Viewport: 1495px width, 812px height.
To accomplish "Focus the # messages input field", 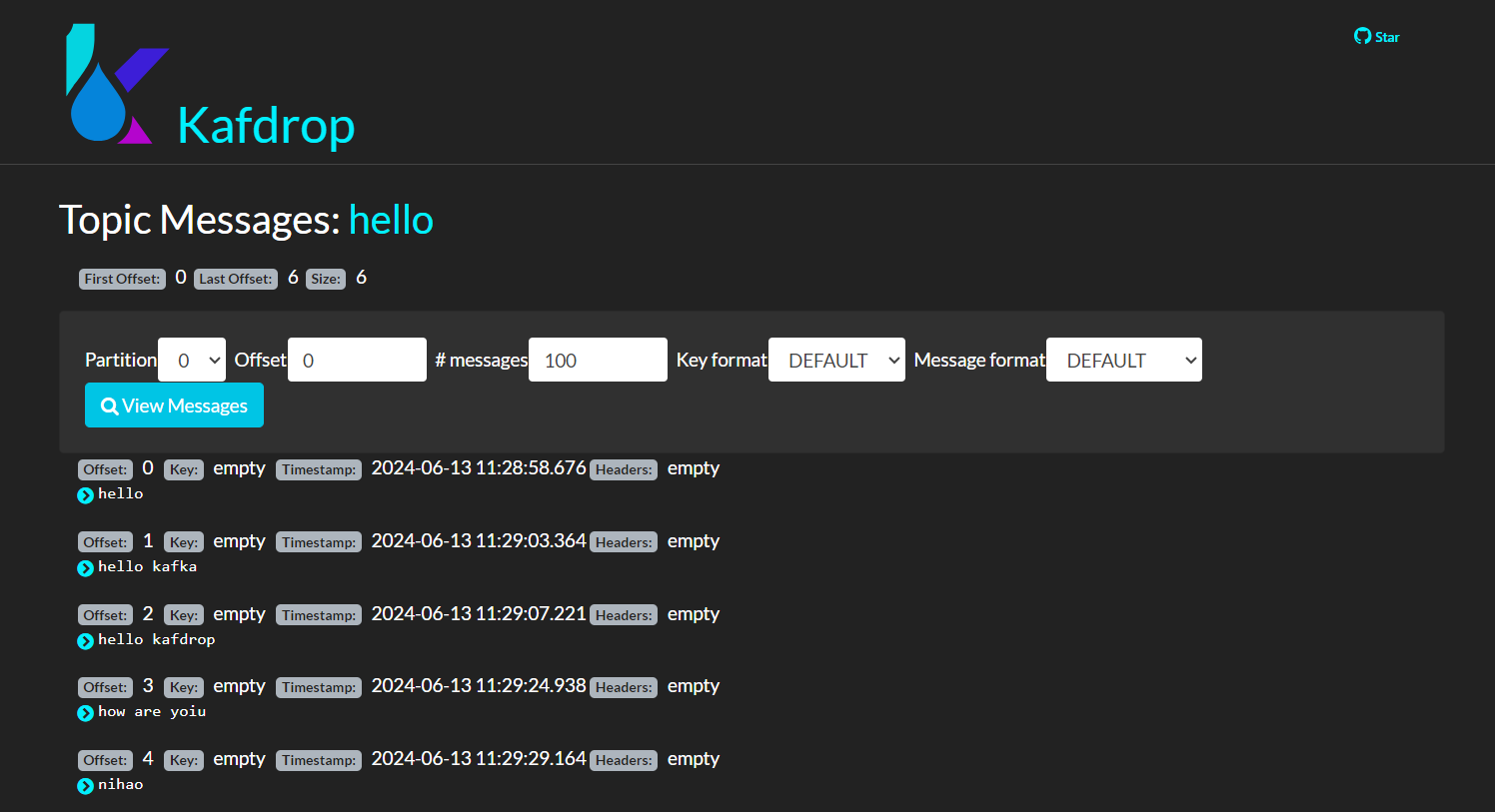I will [598, 360].
